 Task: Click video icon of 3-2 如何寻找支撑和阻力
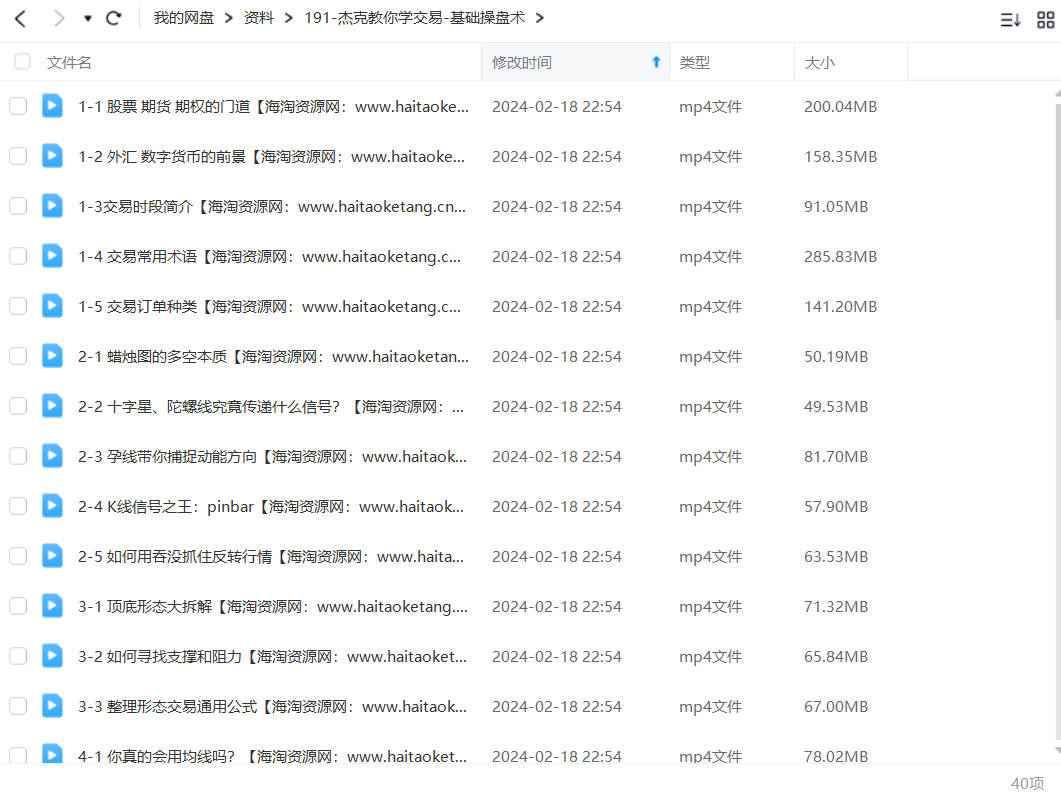click(x=52, y=656)
